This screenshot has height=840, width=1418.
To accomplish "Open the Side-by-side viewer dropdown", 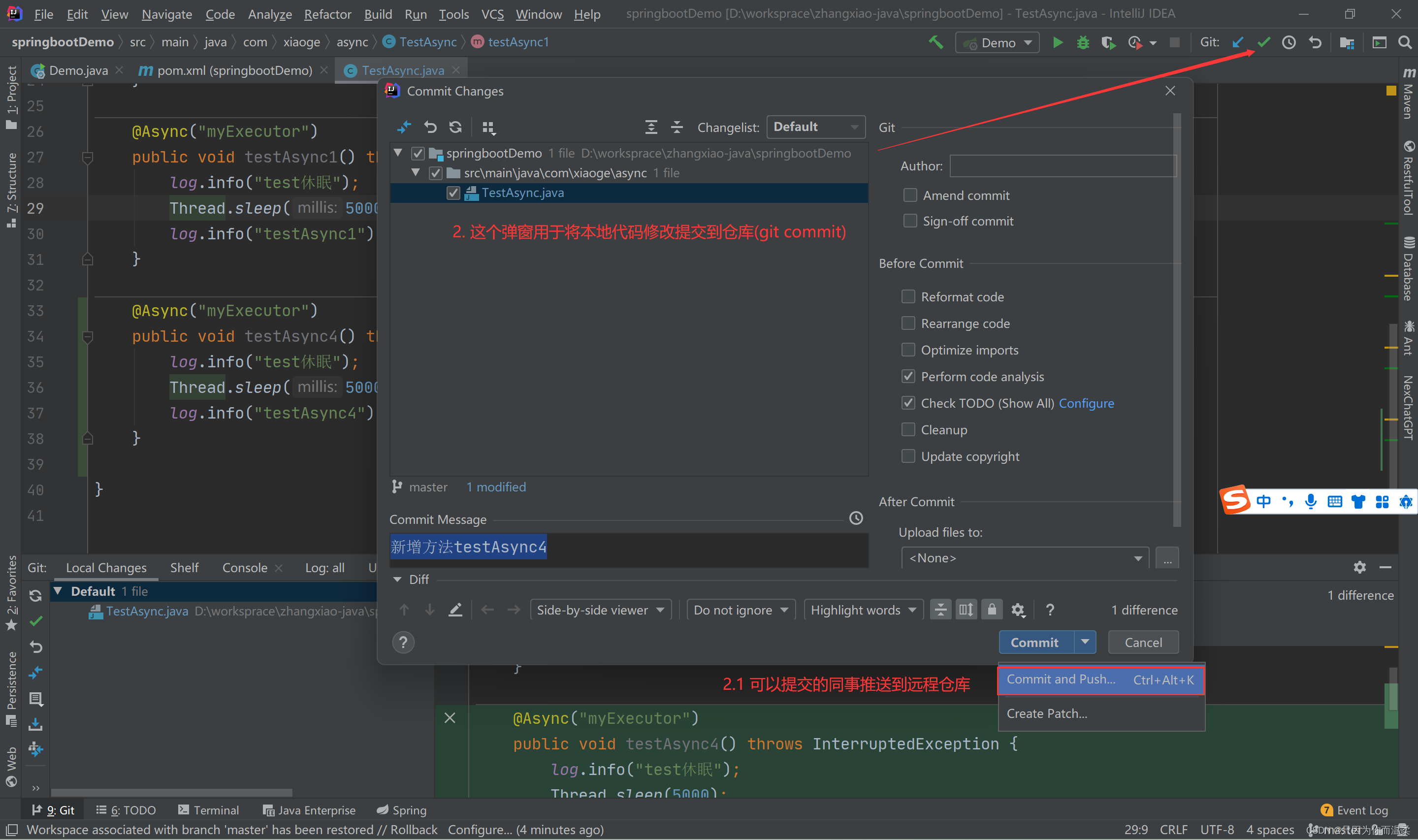I will tap(600, 610).
